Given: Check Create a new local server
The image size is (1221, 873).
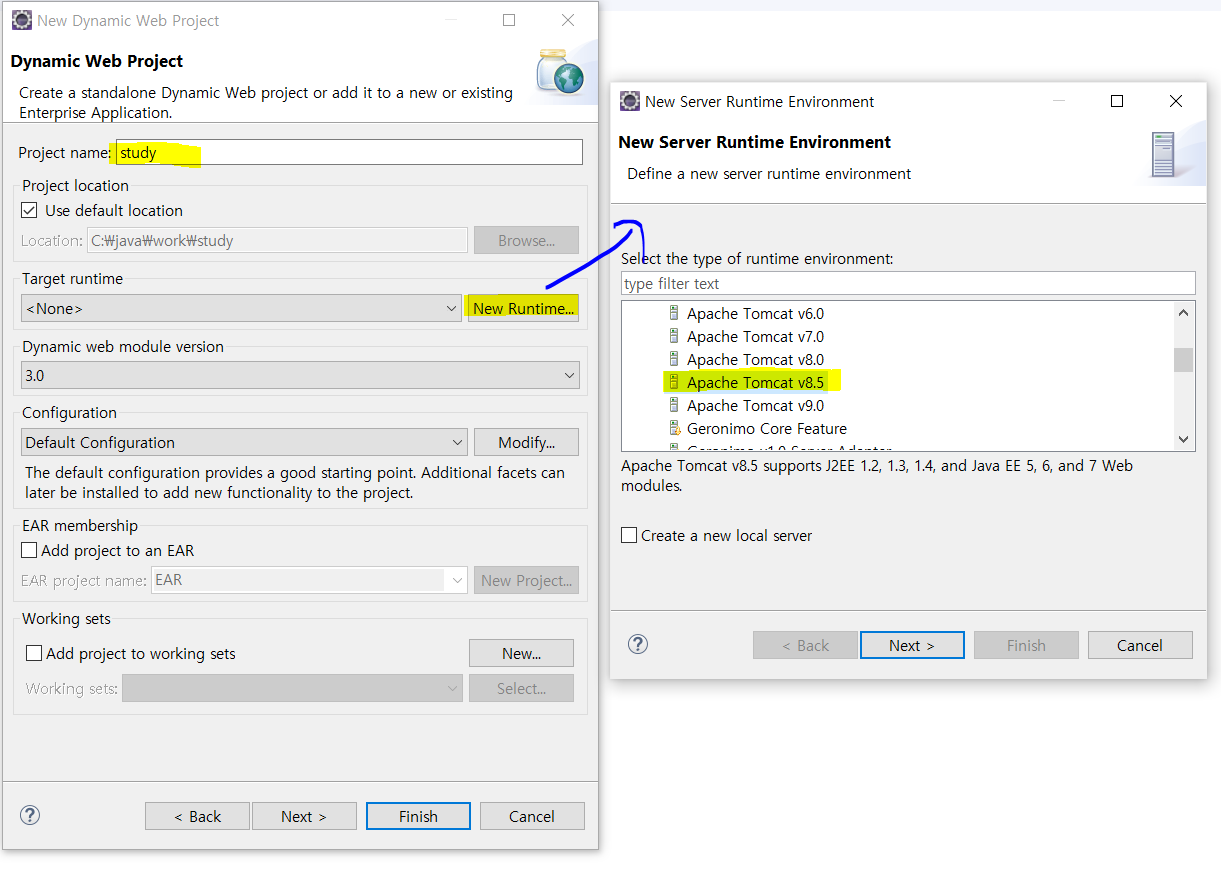Looking at the screenshot, I should (x=629, y=535).
